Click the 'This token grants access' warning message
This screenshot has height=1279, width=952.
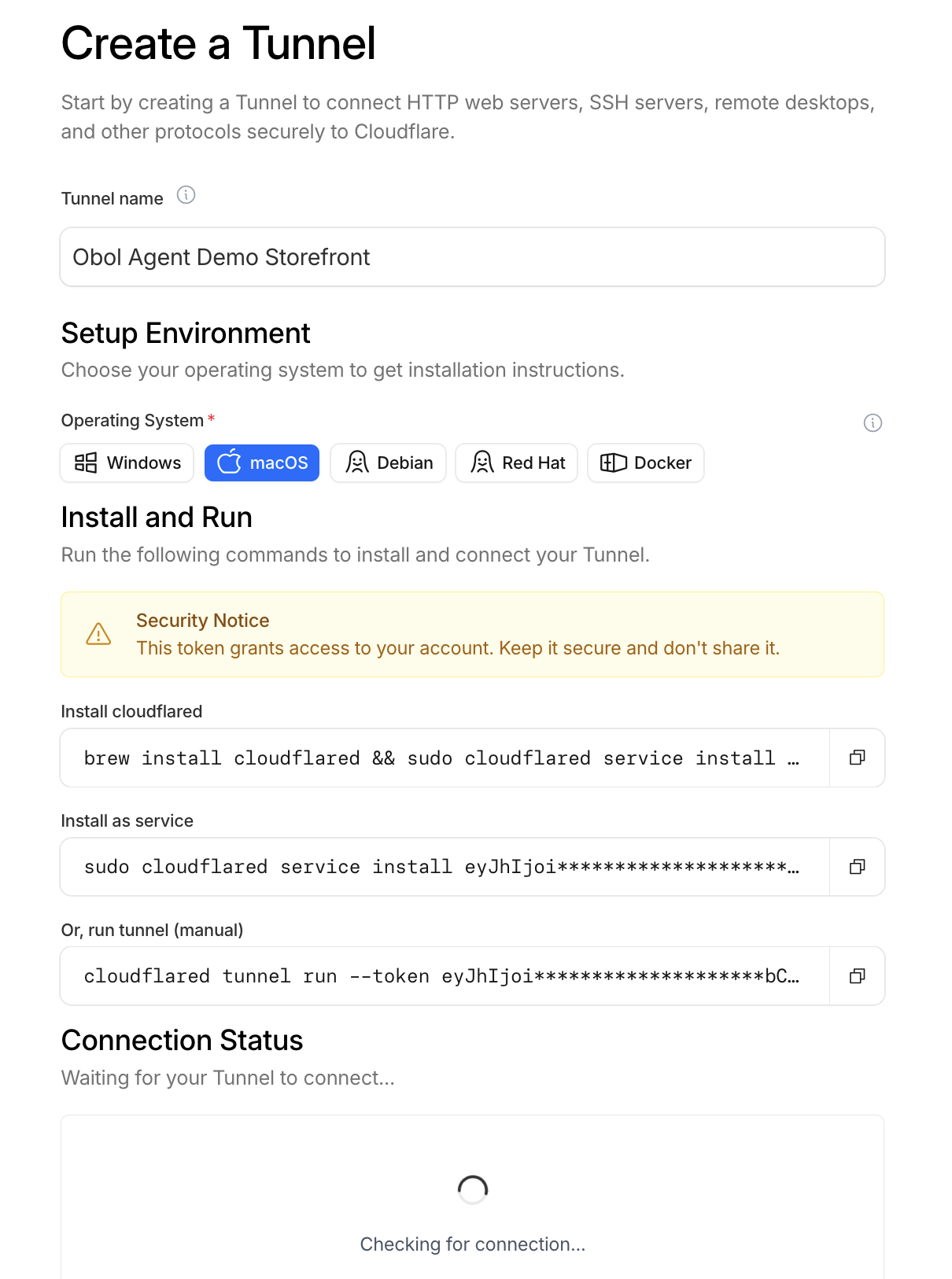(458, 648)
